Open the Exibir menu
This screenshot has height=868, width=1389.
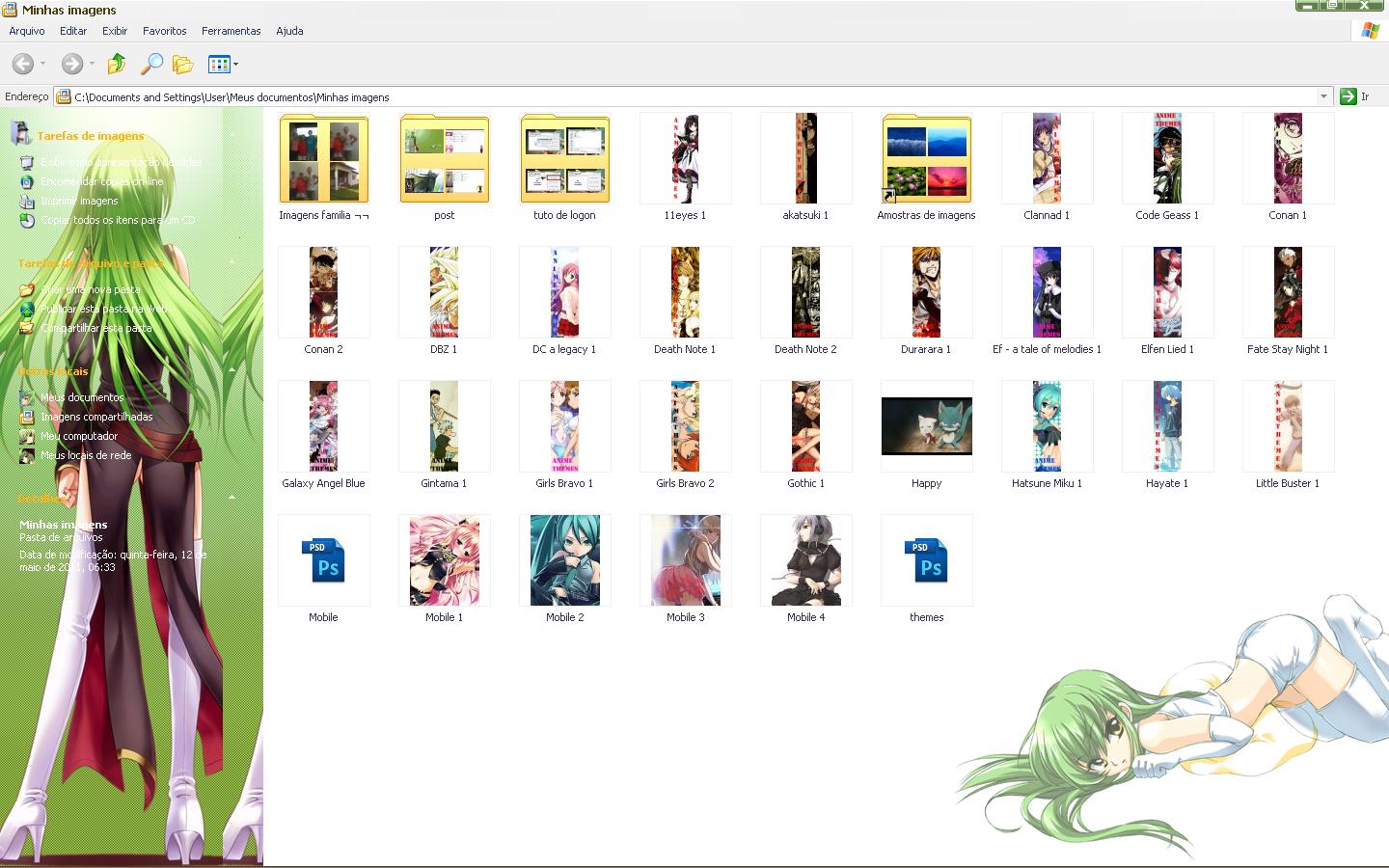click(x=115, y=31)
